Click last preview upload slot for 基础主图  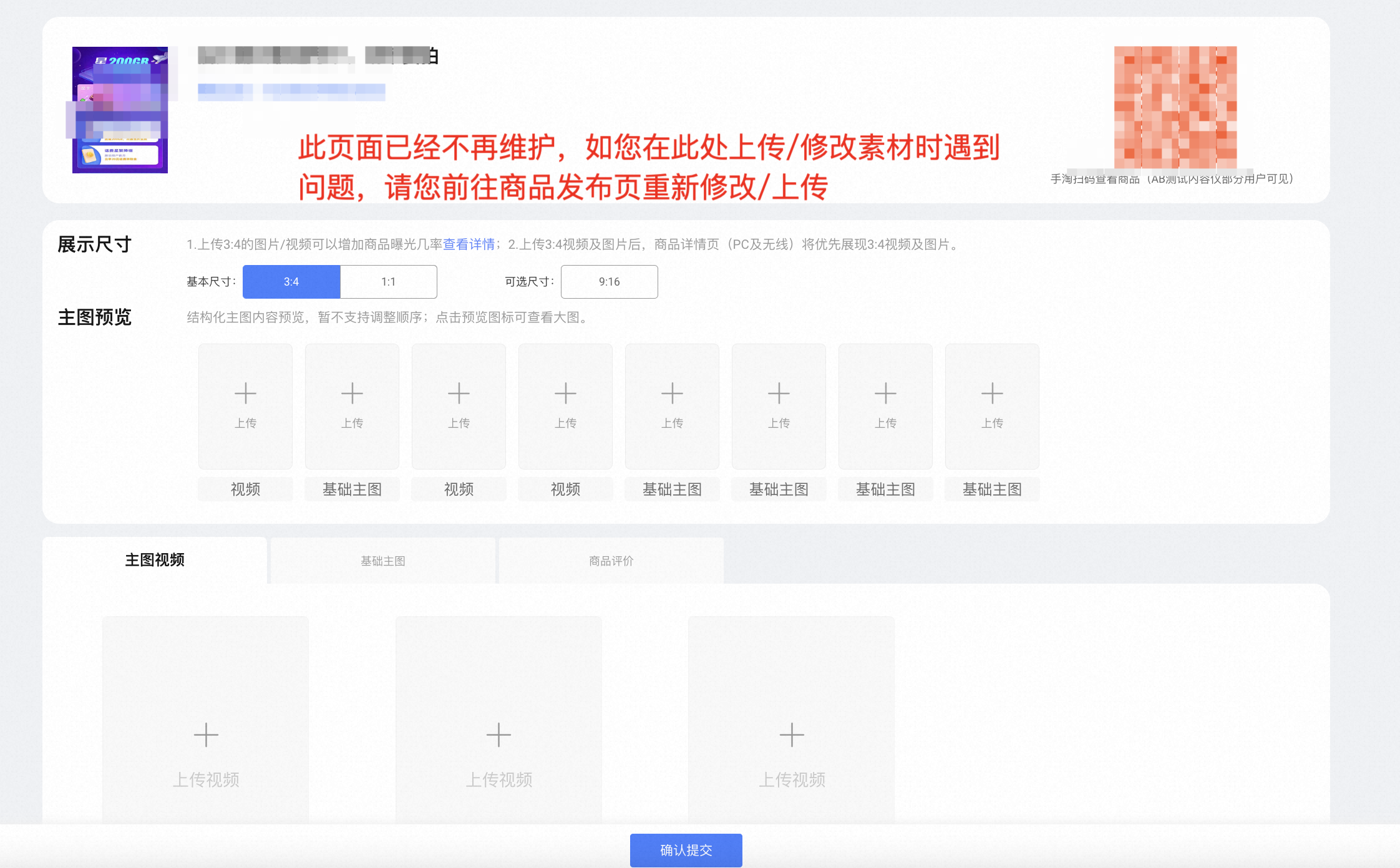(992, 406)
